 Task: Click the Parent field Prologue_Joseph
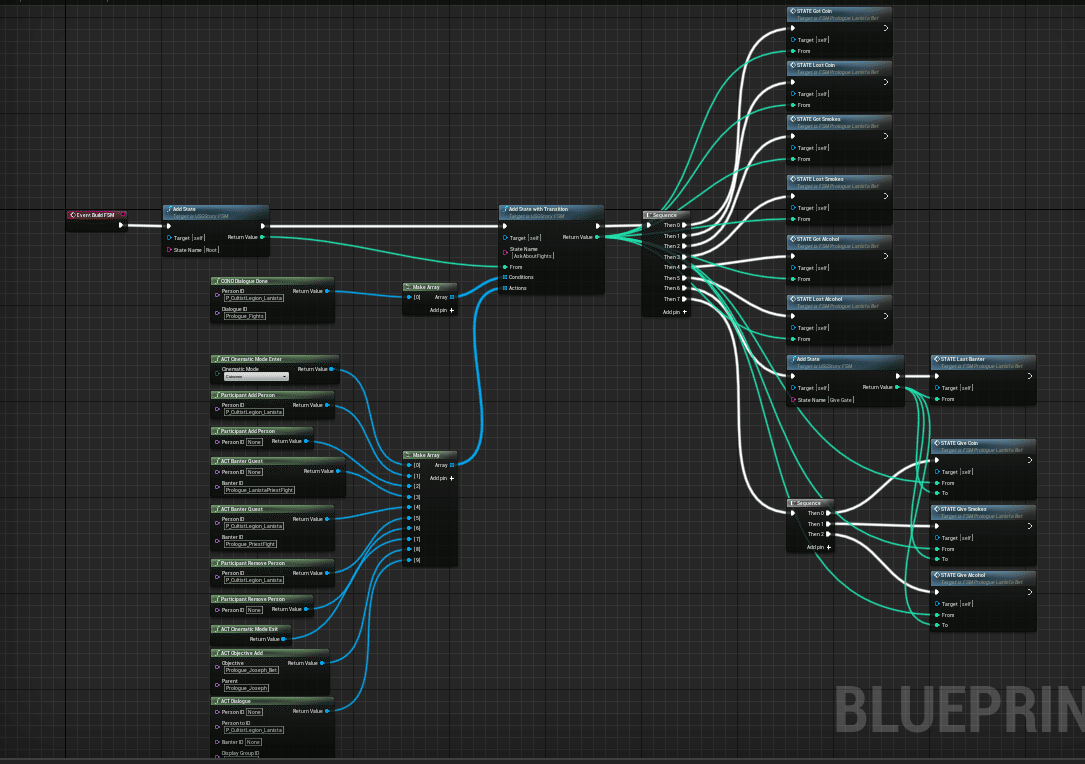click(246, 689)
